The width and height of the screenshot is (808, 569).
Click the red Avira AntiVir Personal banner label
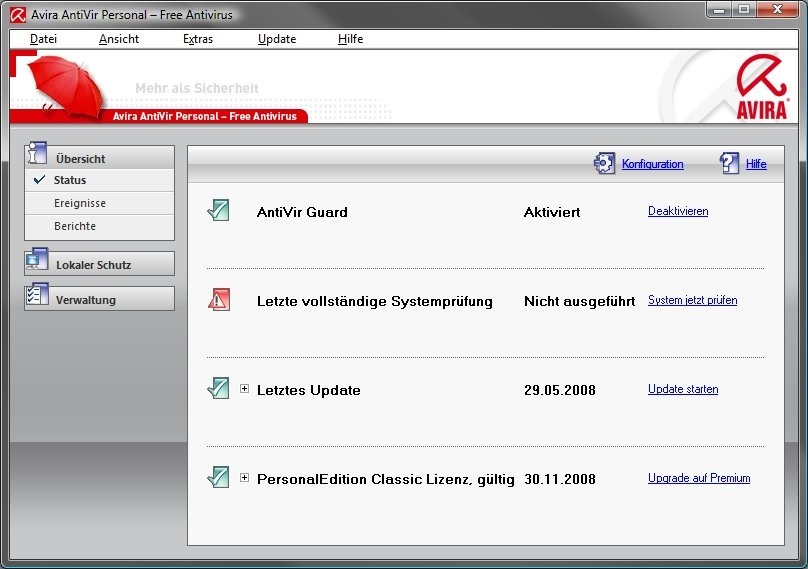pos(205,116)
